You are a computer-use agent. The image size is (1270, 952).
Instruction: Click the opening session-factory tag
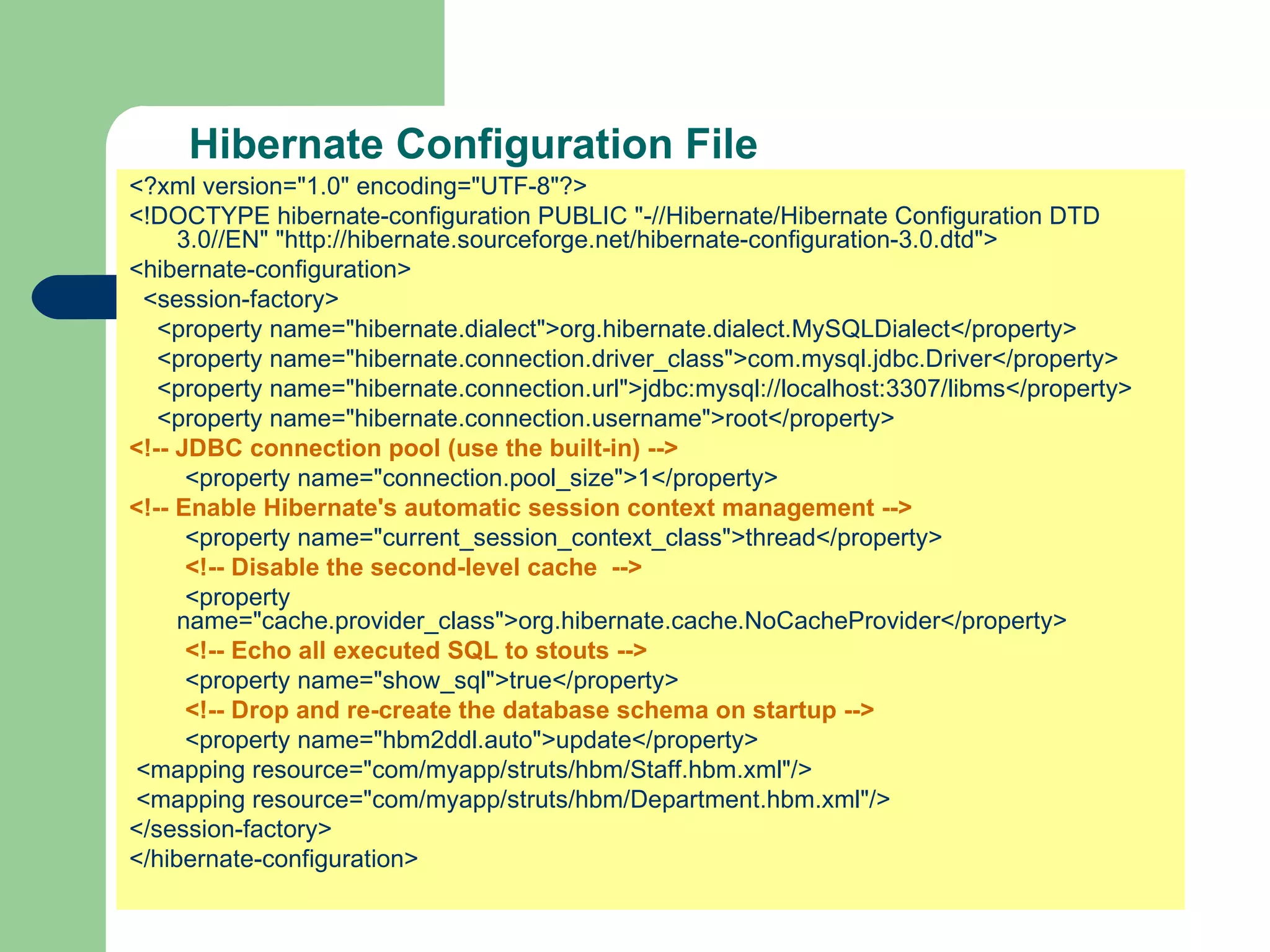(x=241, y=299)
